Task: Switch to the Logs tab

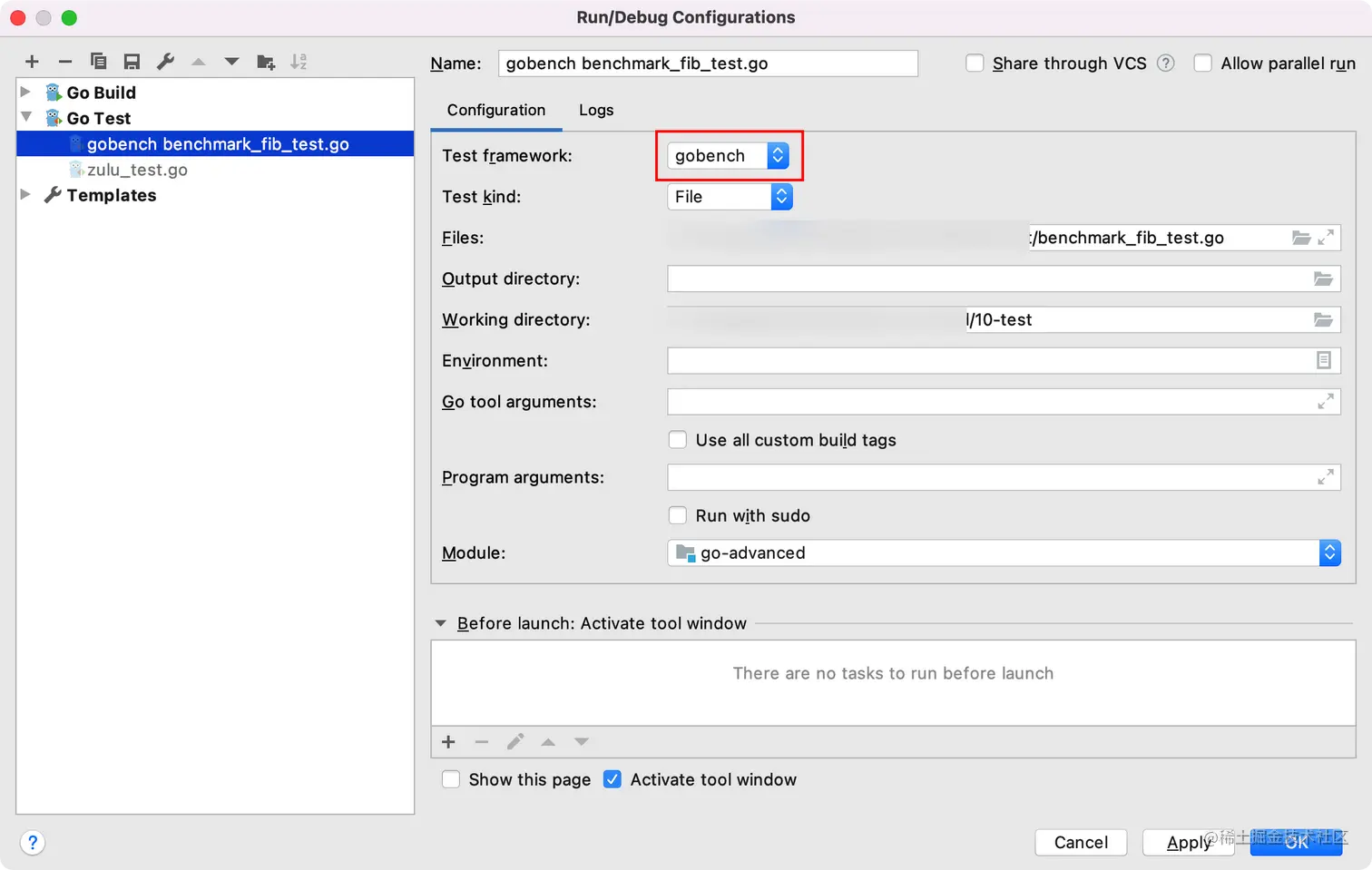Action: coord(596,110)
